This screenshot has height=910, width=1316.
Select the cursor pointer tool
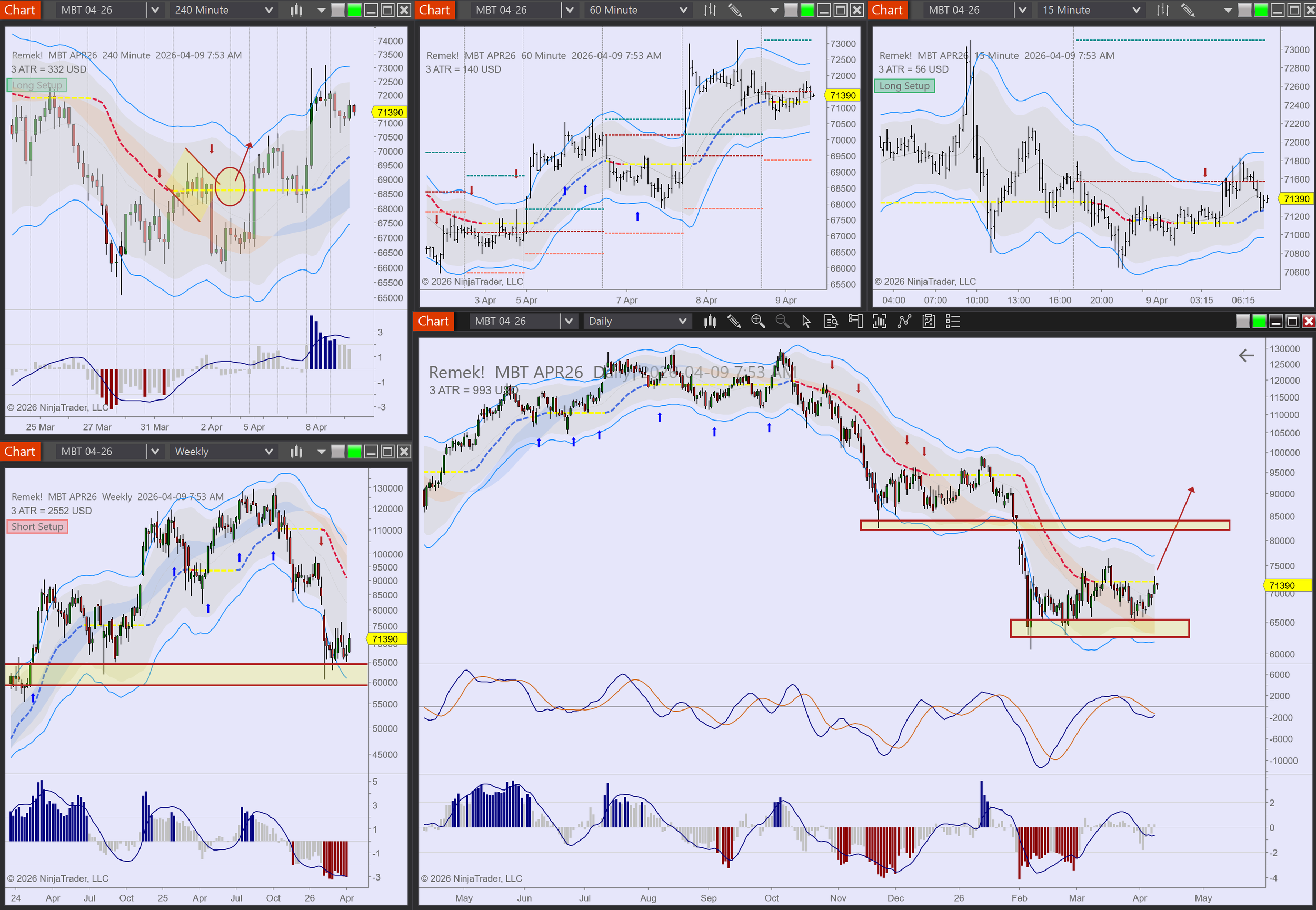(x=806, y=322)
